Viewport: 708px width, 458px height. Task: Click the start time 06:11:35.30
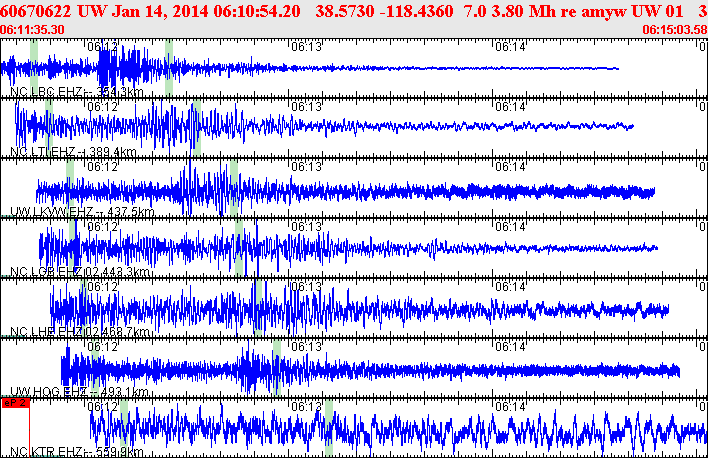pyautogui.click(x=32, y=30)
